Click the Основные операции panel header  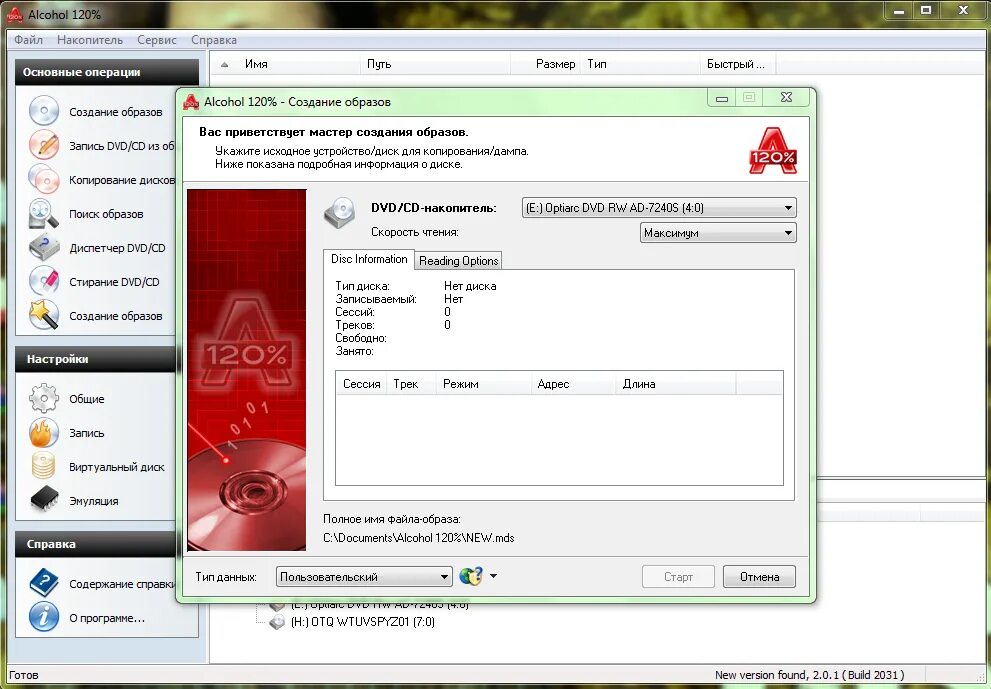107,72
